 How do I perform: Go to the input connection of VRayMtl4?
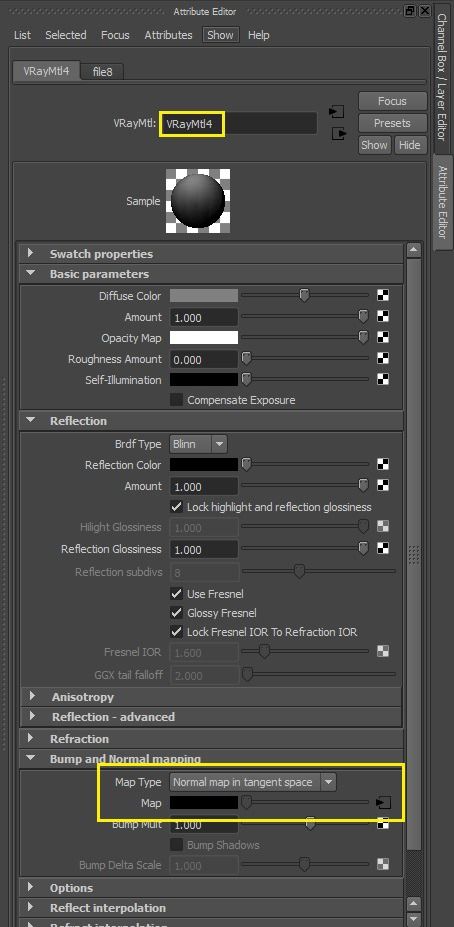pyautogui.click(x=338, y=112)
